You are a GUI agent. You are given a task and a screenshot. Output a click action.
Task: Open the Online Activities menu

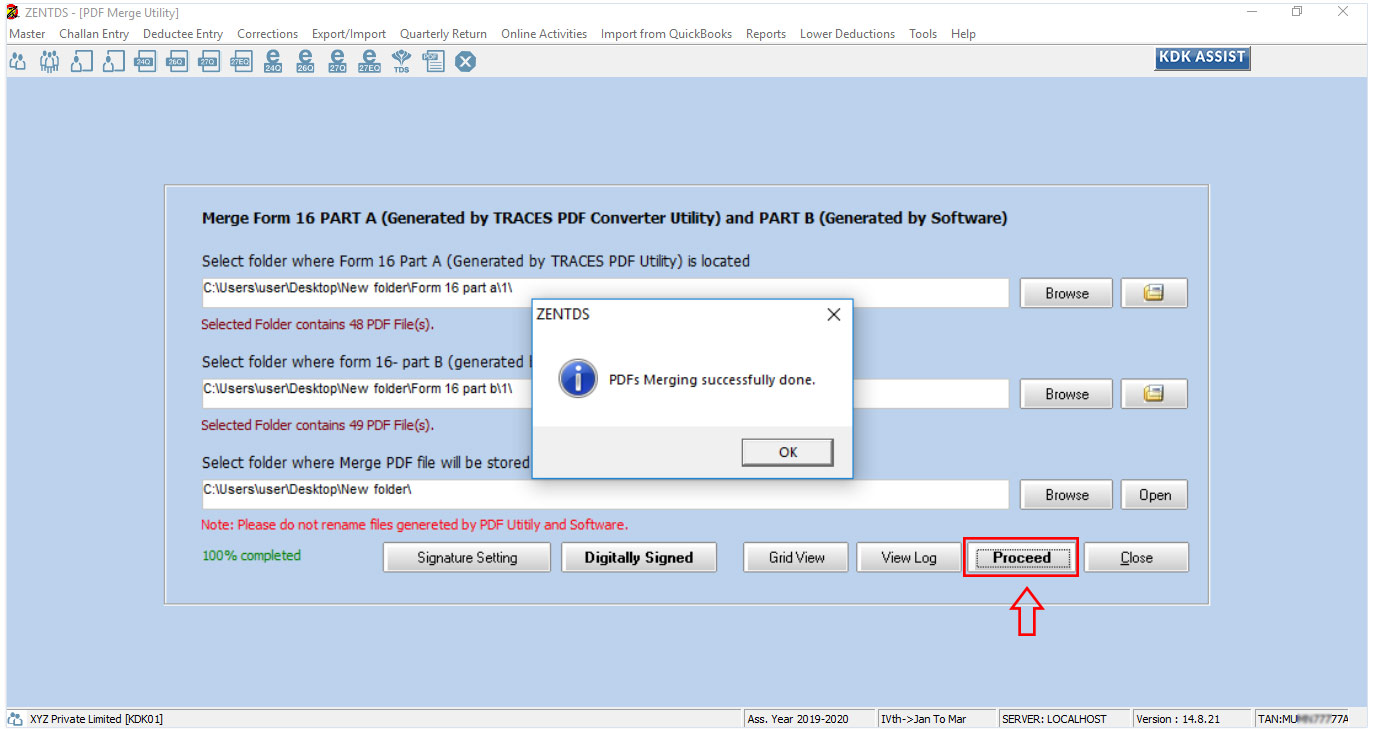(x=544, y=33)
